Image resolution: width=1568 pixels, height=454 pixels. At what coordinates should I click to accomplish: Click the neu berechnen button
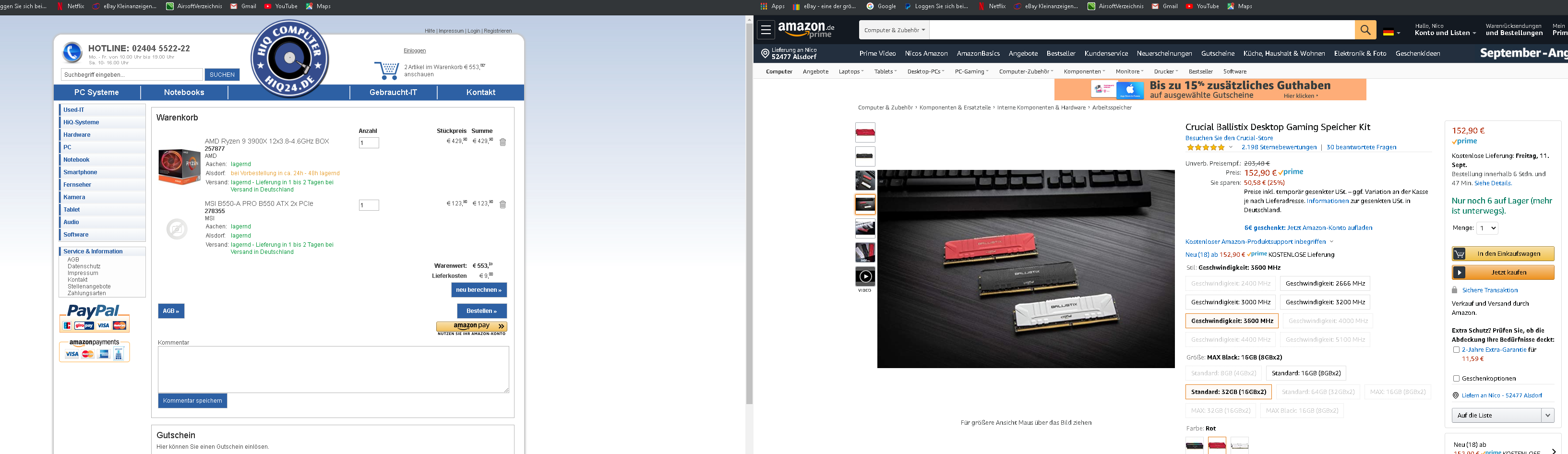[479, 290]
